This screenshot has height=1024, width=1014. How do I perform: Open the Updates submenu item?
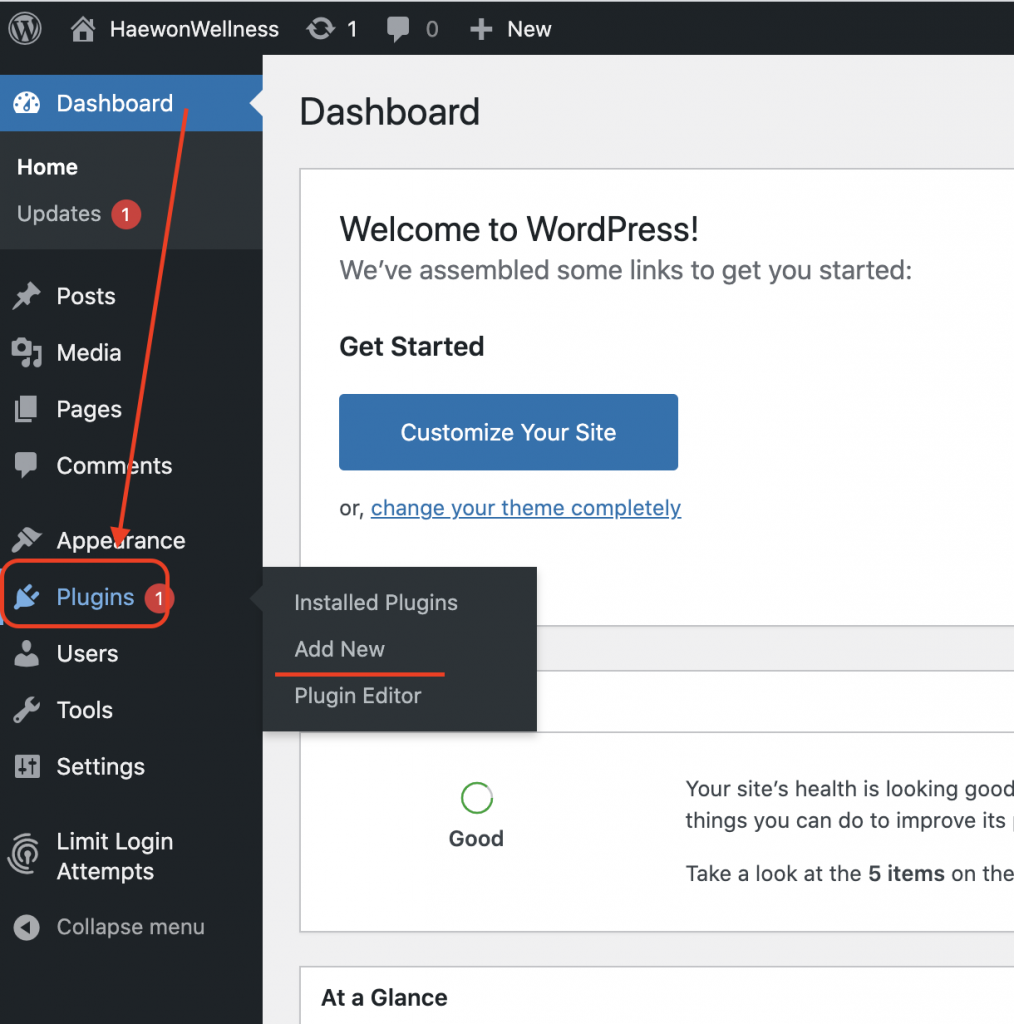click(x=59, y=214)
